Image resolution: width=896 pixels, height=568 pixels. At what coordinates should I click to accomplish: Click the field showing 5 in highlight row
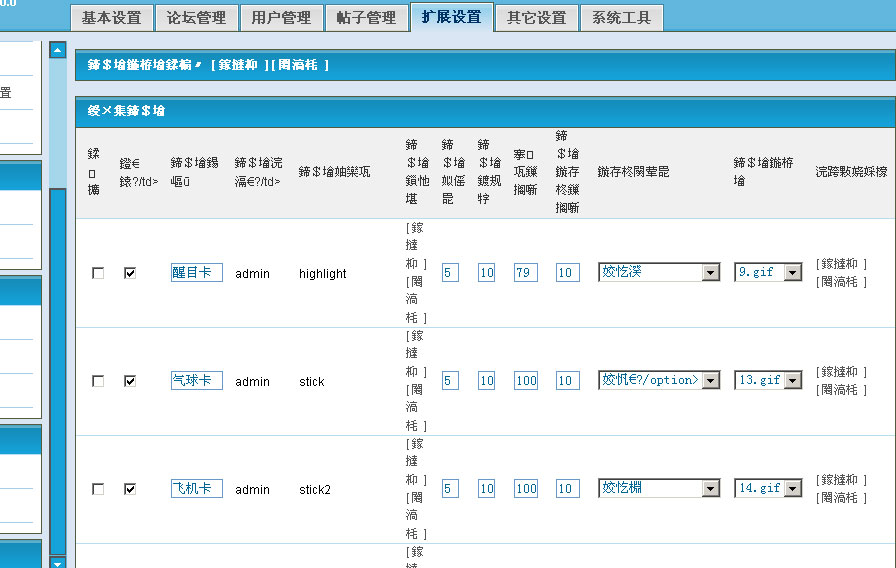pos(450,273)
